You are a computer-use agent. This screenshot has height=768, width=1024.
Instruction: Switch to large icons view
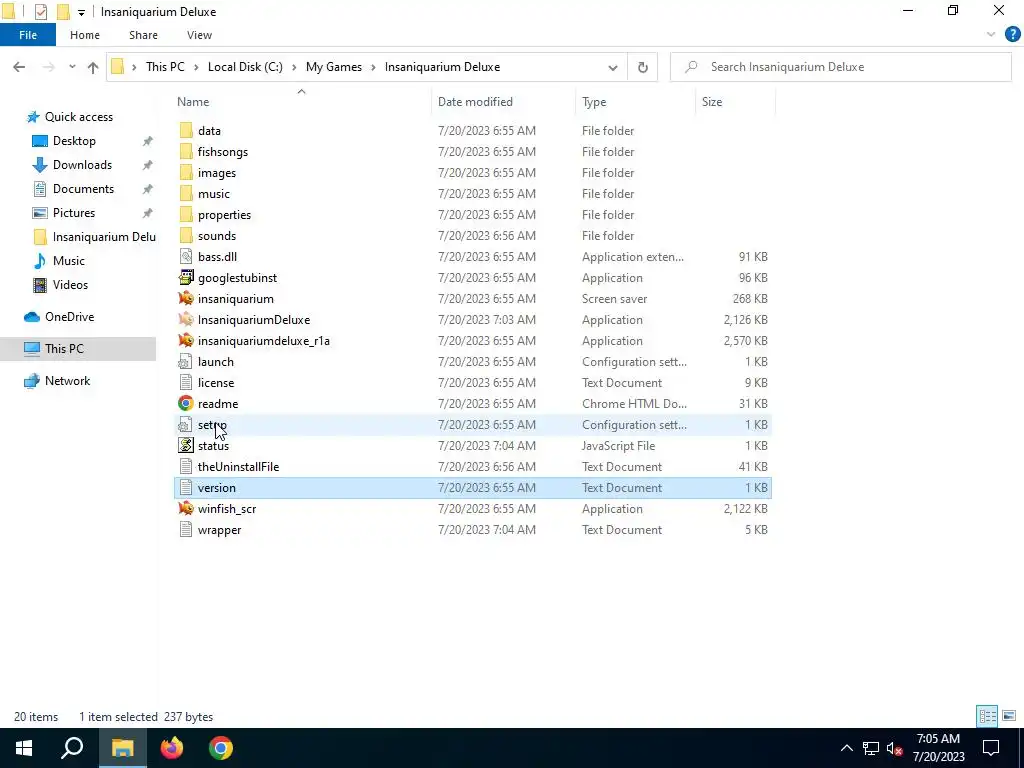point(1009,716)
